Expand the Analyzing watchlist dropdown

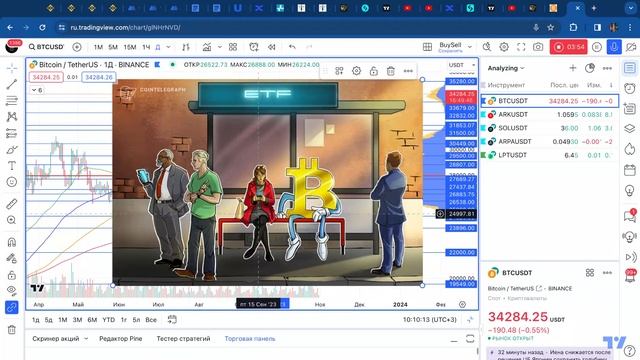click(x=506, y=68)
